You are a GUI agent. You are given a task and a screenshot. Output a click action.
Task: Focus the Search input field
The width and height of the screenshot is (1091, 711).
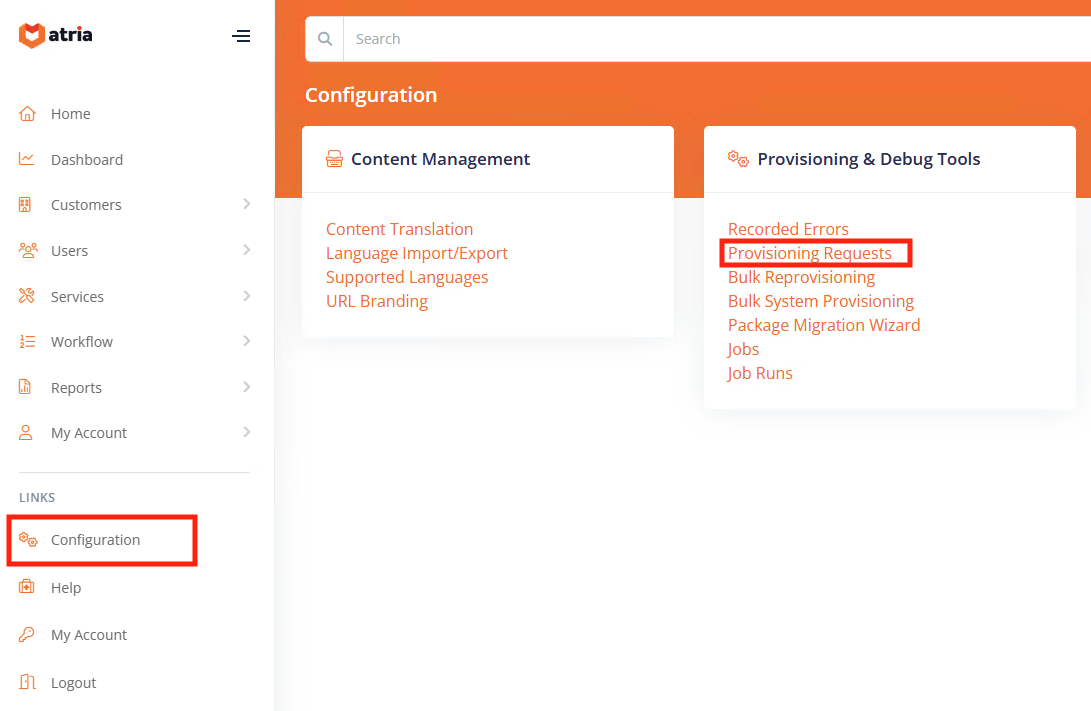point(700,39)
